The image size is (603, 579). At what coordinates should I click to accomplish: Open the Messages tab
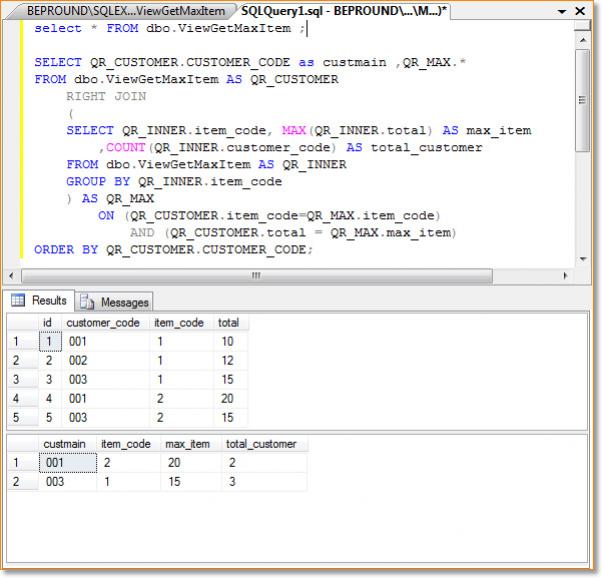tap(124, 302)
